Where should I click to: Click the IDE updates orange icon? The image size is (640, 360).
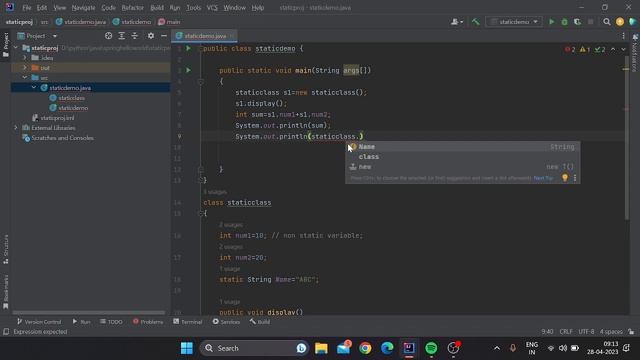coord(620,22)
